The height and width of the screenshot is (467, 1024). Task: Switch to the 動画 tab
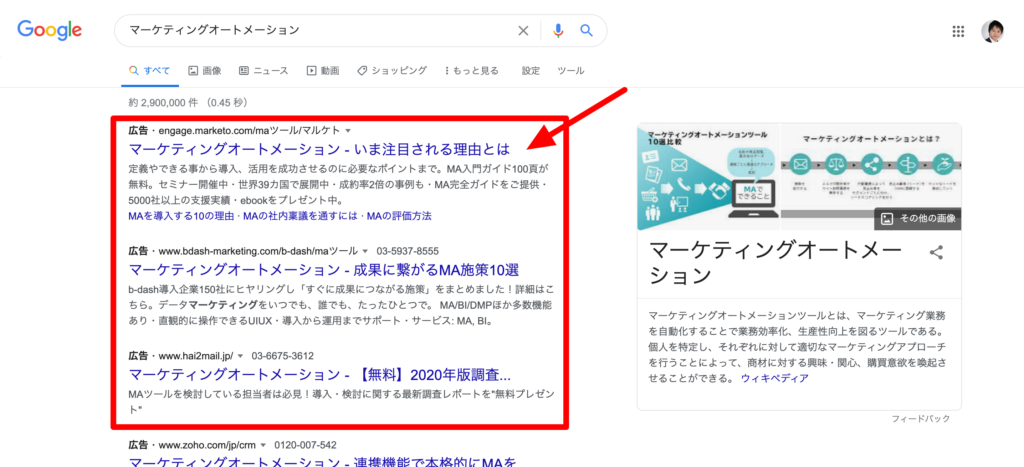[x=323, y=71]
